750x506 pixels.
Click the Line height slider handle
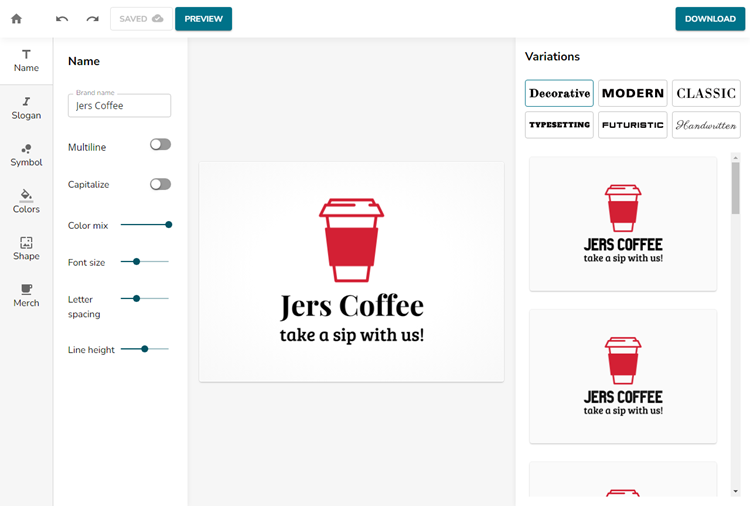(144, 349)
